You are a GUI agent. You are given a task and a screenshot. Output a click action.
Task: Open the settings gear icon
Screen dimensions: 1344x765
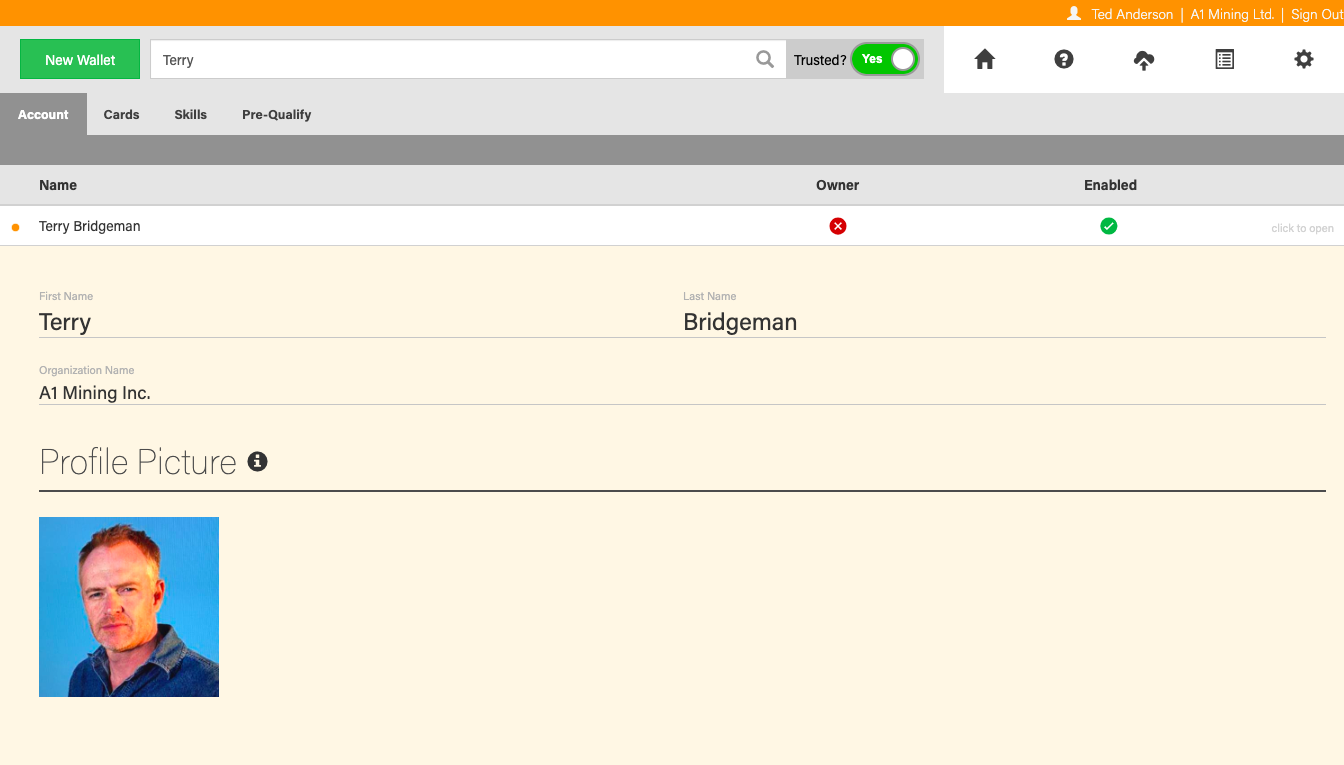(x=1304, y=60)
